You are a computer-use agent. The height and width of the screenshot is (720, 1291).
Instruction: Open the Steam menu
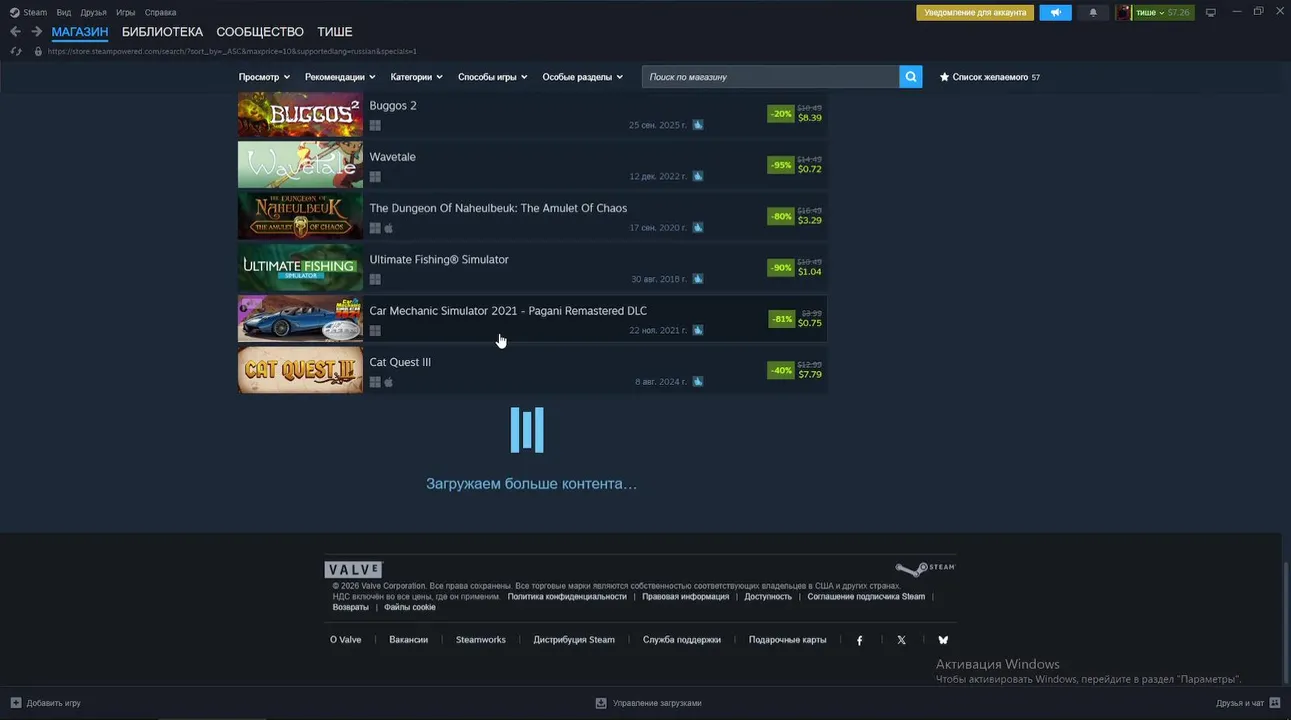(35, 13)
